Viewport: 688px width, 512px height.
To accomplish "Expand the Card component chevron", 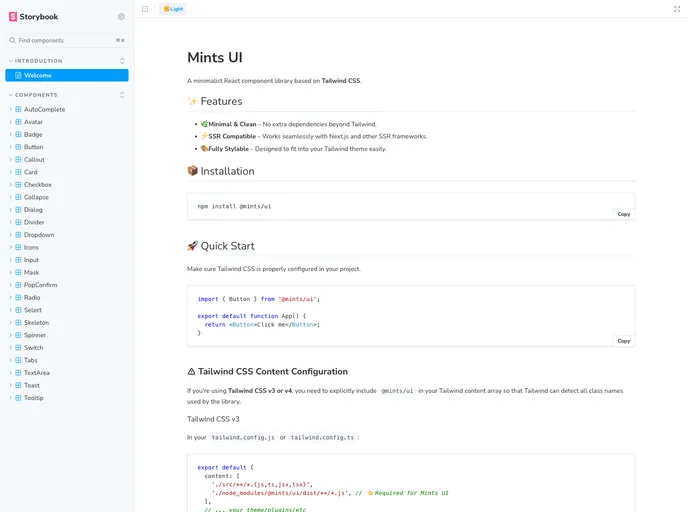I will point(11,172).
